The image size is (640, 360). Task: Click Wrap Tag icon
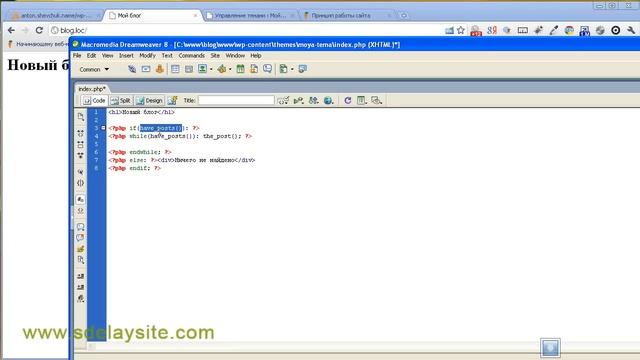(80, 249)
